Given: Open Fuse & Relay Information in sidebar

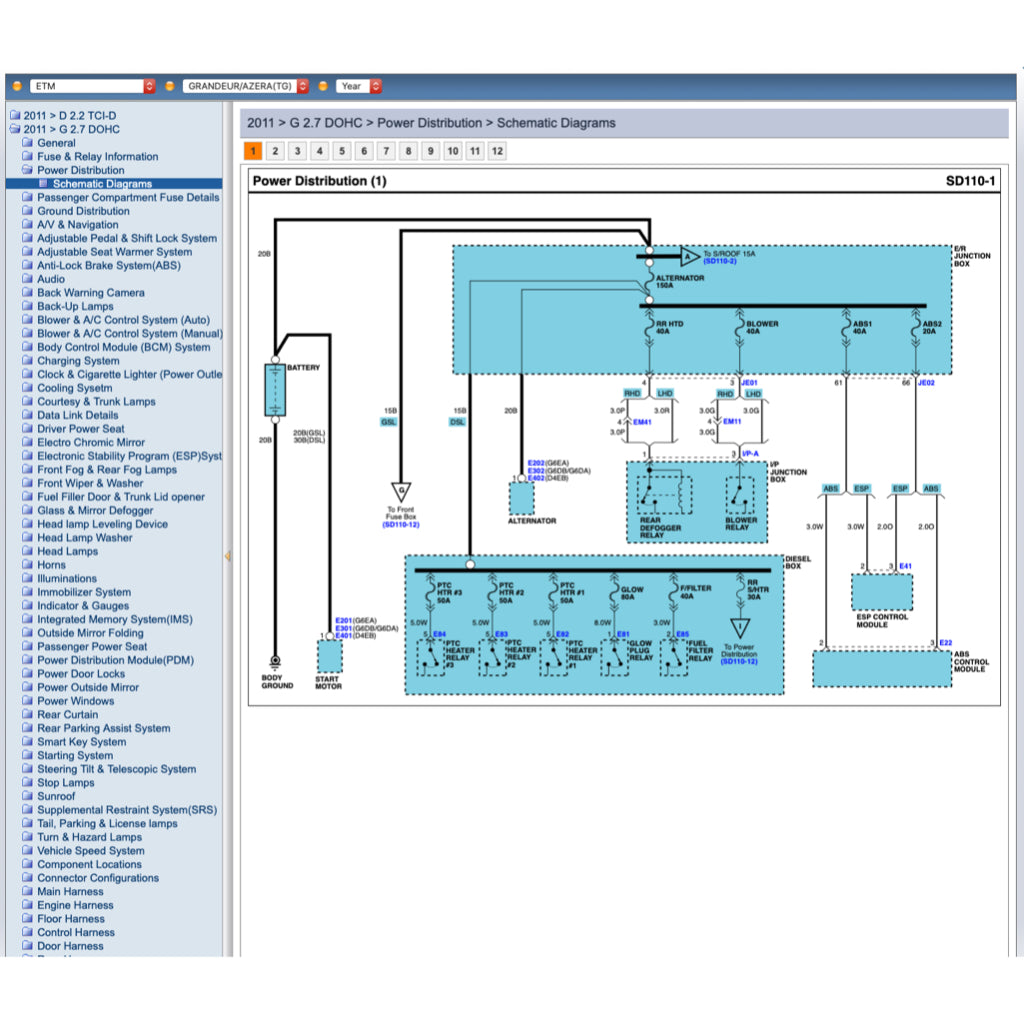Looking at the screenshot, I should tap(97, 156).
